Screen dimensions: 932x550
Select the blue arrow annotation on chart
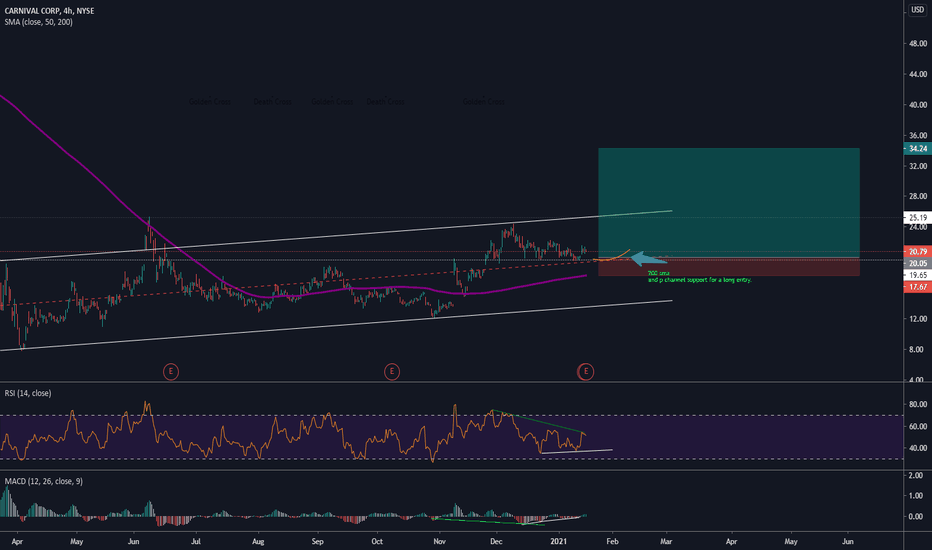click(648, 259)
